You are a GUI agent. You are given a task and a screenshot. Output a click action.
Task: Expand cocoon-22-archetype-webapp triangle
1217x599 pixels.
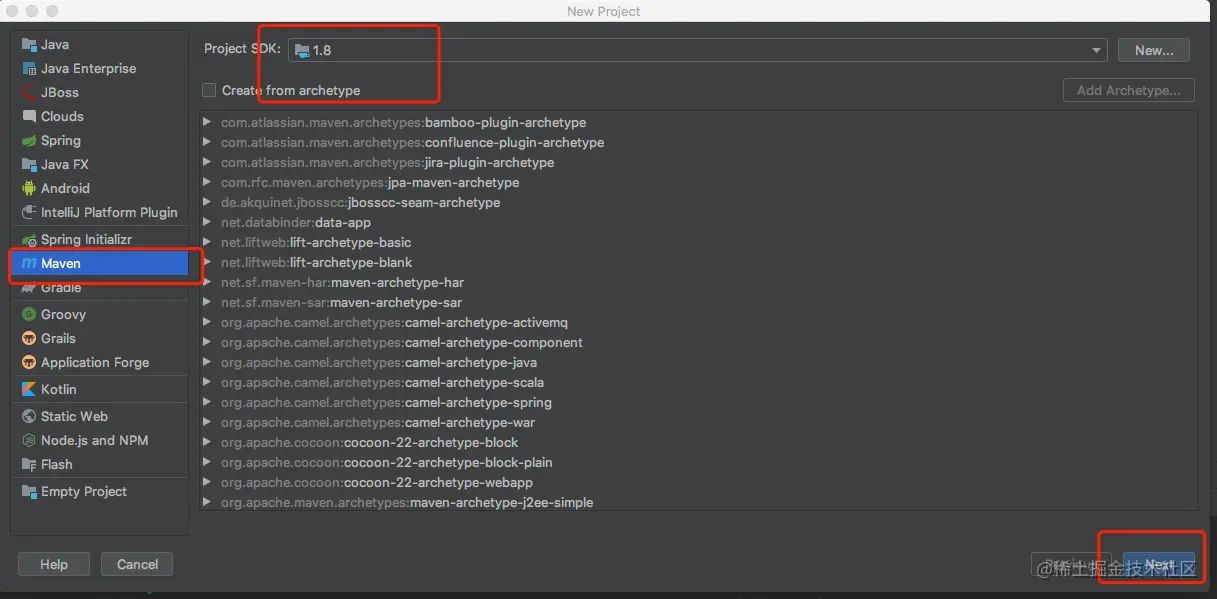click(207, 482)
